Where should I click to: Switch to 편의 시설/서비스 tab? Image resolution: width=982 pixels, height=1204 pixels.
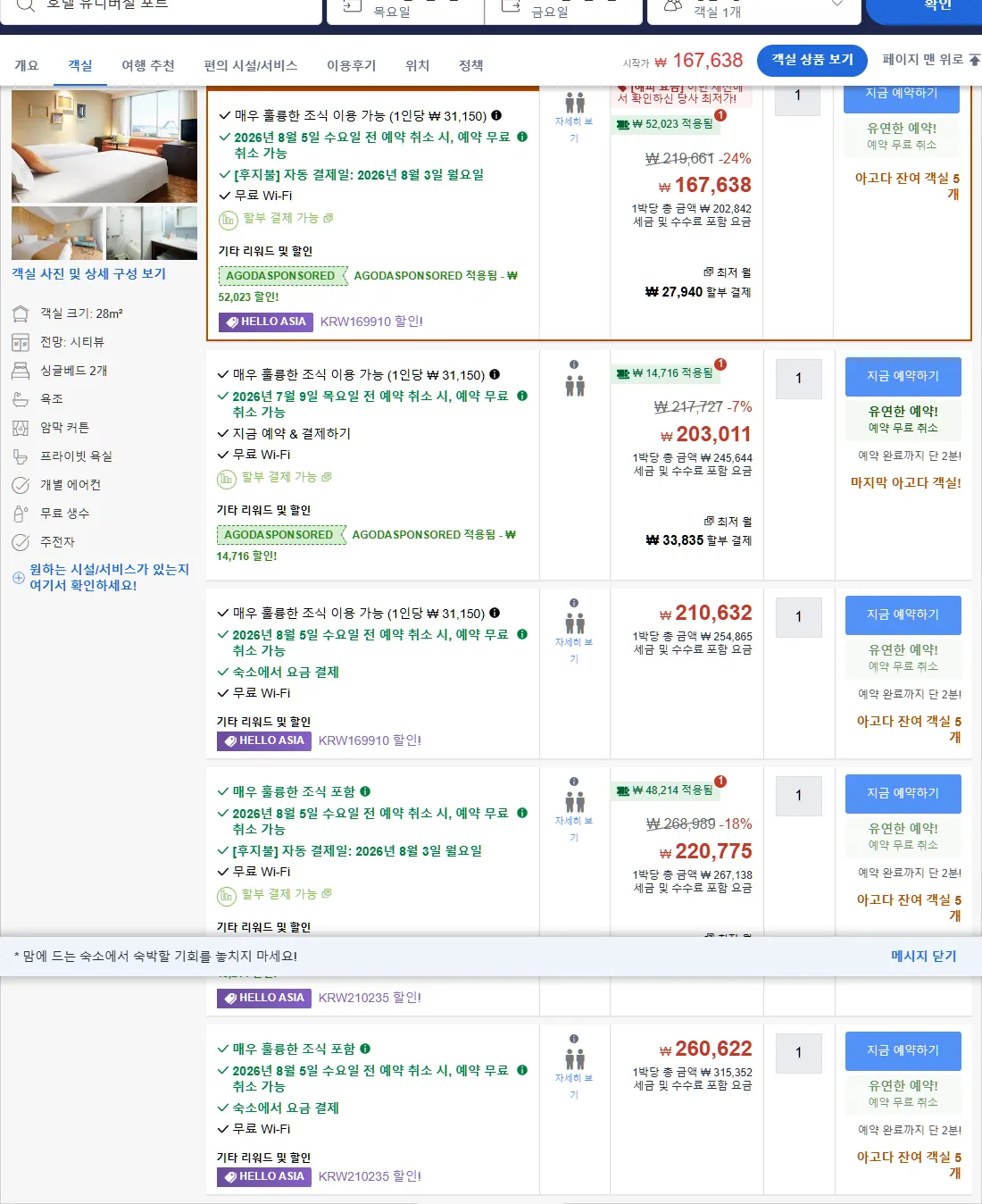251,65
